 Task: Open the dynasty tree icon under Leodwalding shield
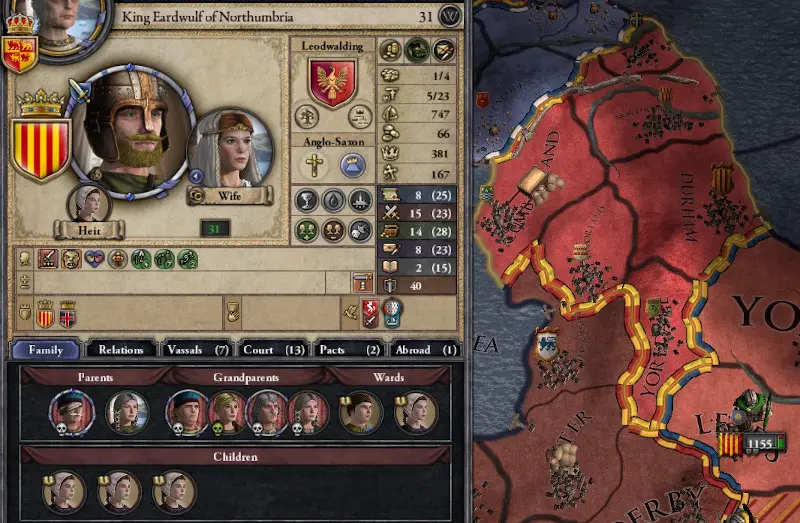point(307,116)
